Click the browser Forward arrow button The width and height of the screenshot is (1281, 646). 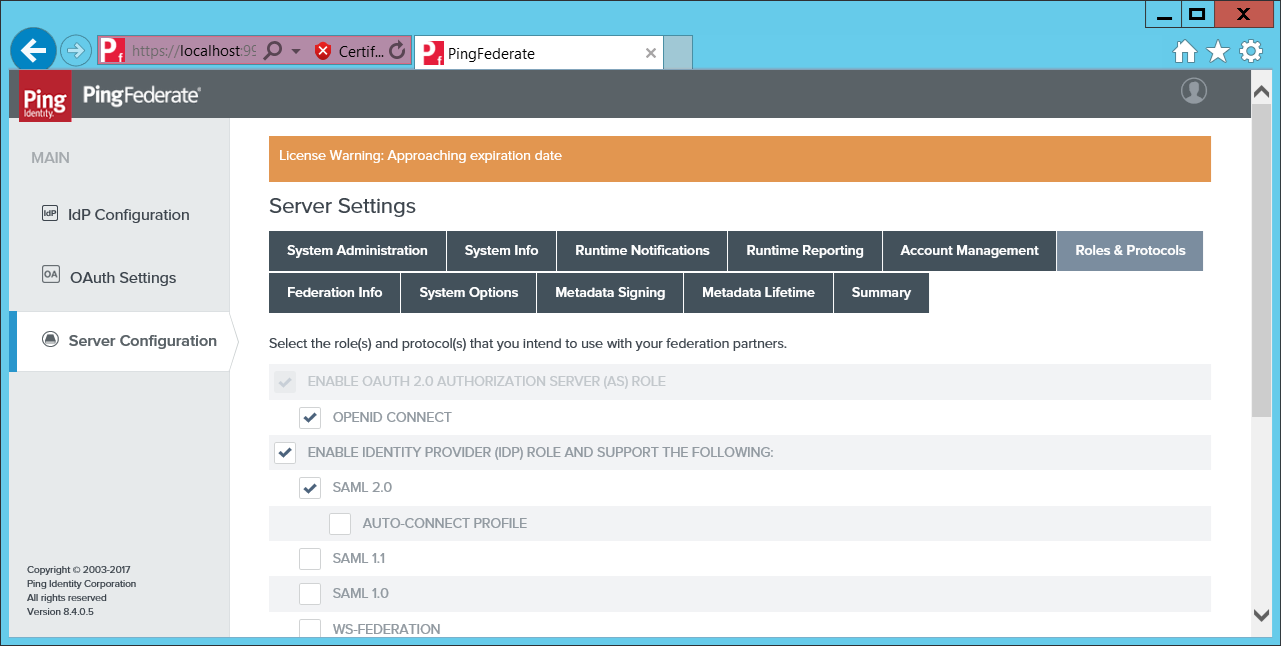[76, 50]
